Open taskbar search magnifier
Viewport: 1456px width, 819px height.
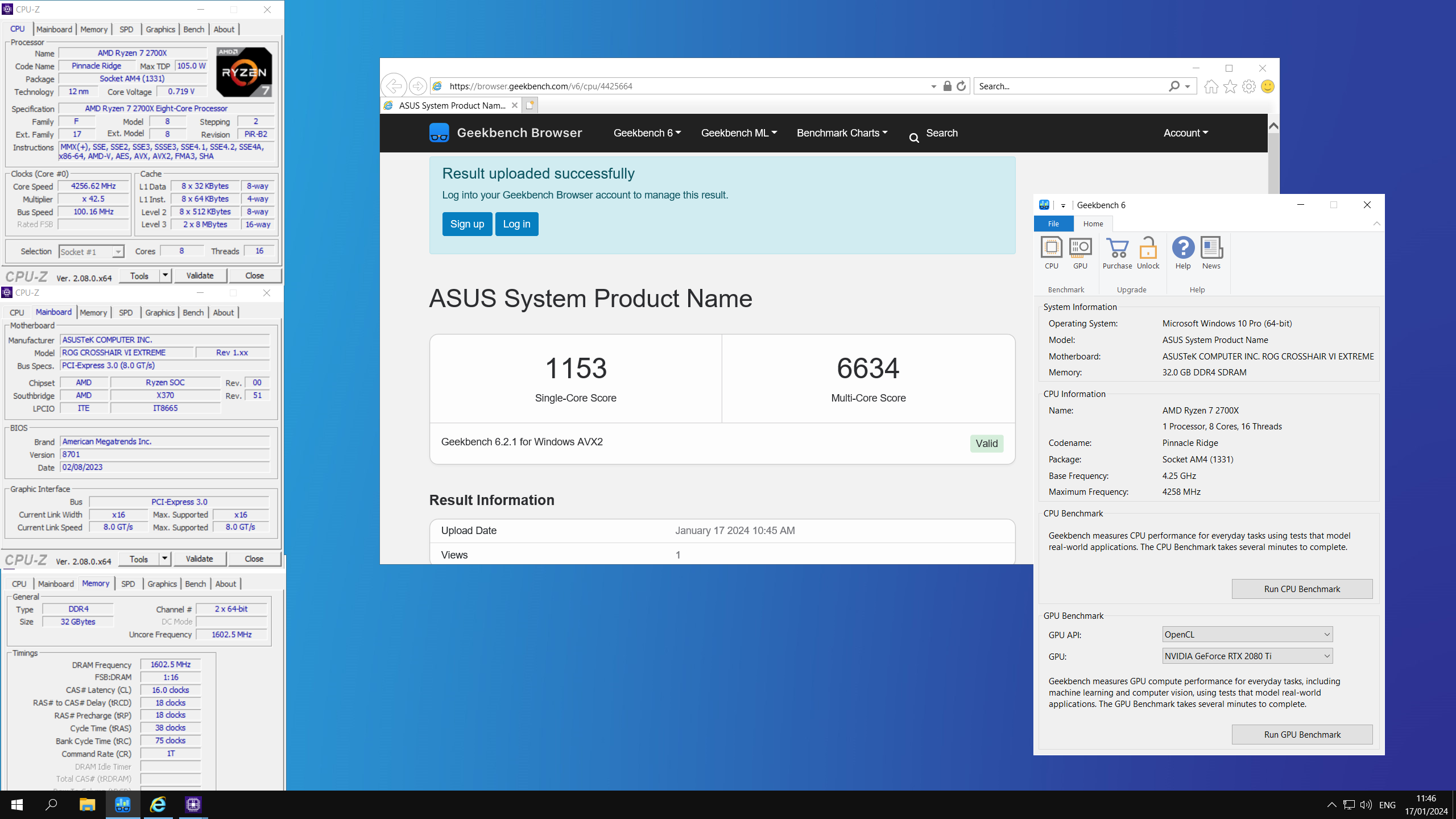[52, 805]
